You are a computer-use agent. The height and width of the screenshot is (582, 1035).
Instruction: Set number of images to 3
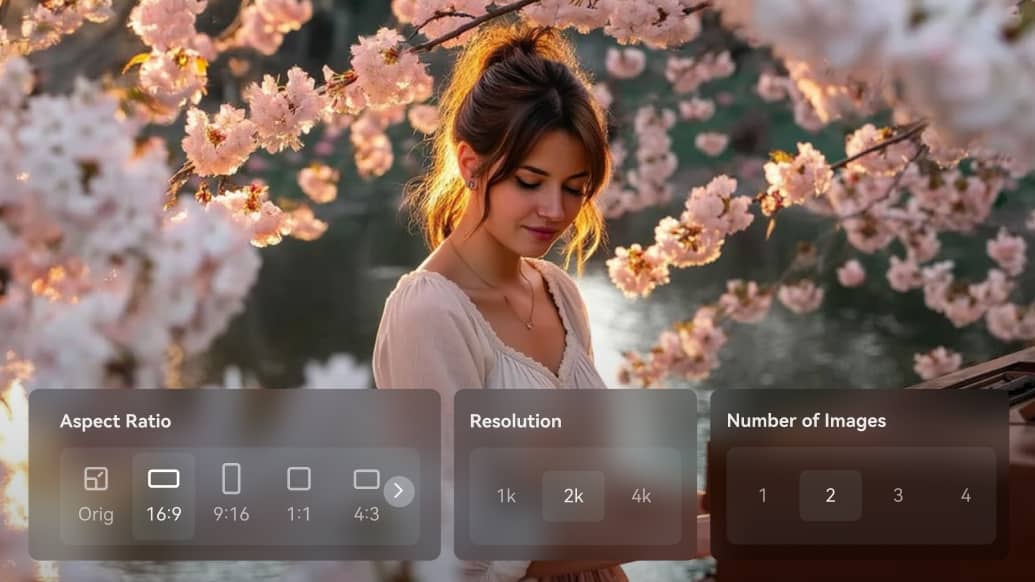coord(898,495)
